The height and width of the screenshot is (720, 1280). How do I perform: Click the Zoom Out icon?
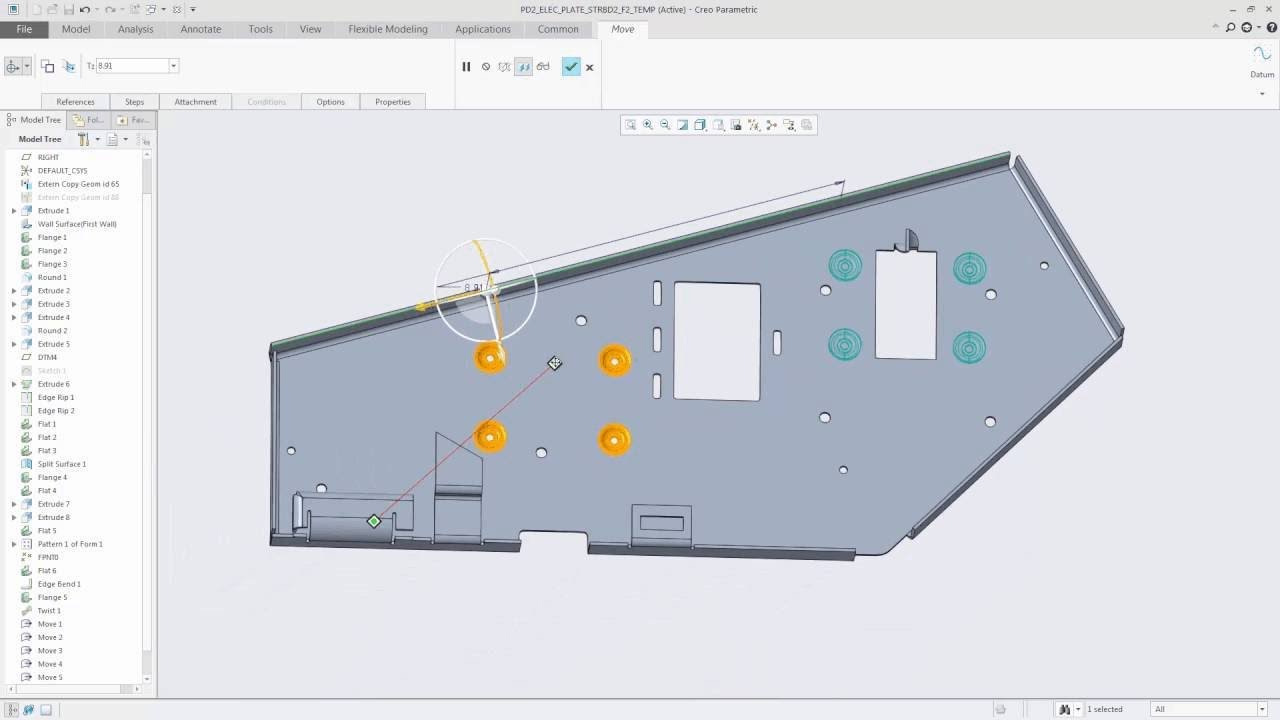(x=665, y=125)
